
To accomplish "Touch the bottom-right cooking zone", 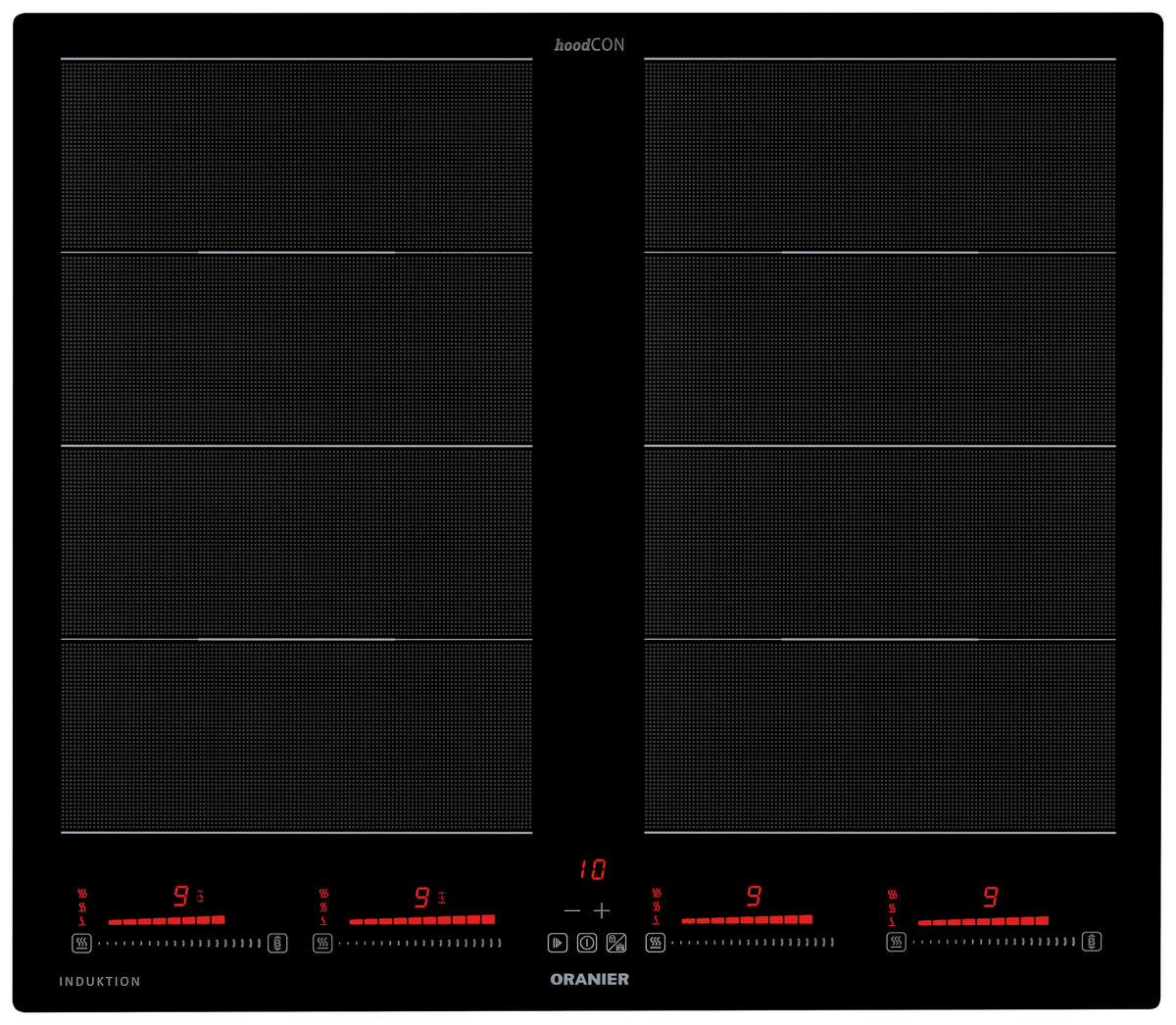I will pyautogui.click(x=880, y=736).
